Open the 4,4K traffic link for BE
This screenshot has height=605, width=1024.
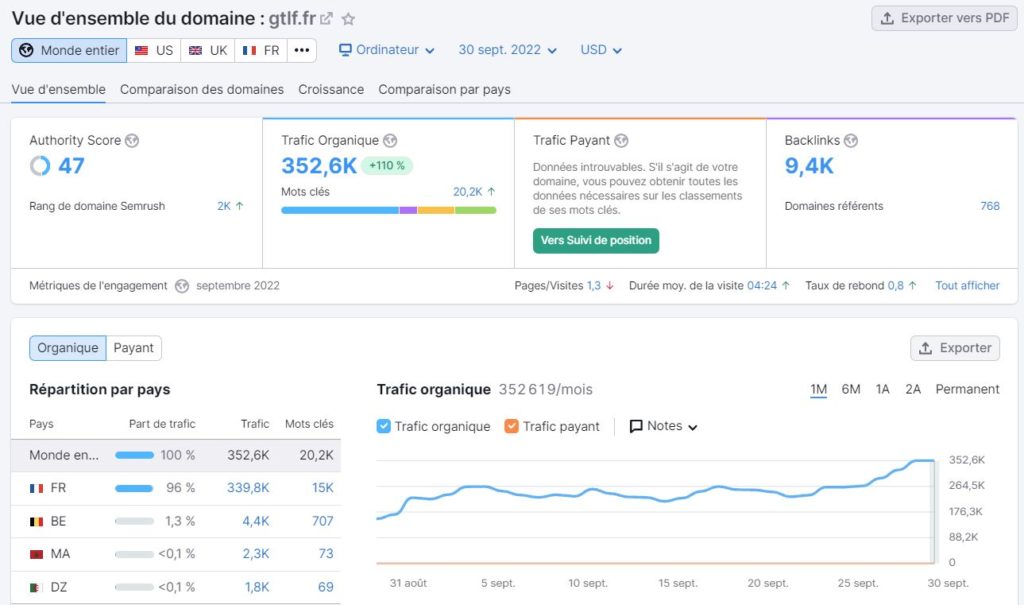coord(256,521)
